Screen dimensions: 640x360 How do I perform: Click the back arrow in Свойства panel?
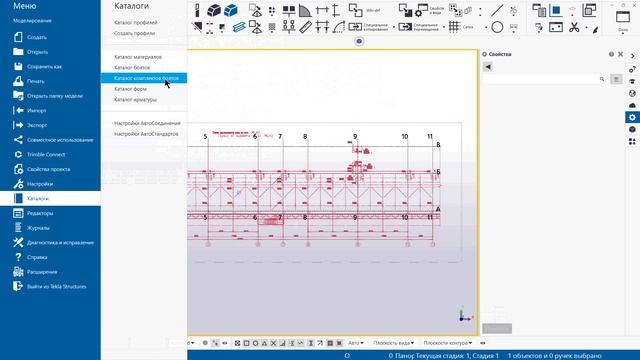(x=488, y=67)
